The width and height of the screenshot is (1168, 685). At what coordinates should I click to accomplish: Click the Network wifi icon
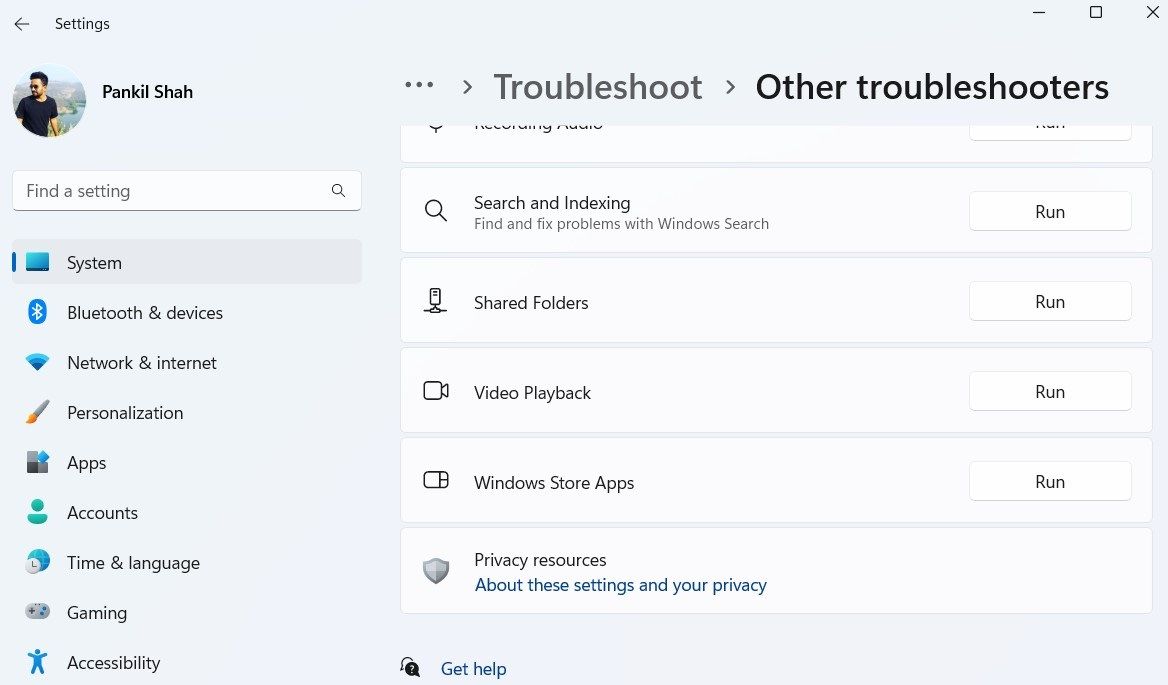click(x=37, y=363)
